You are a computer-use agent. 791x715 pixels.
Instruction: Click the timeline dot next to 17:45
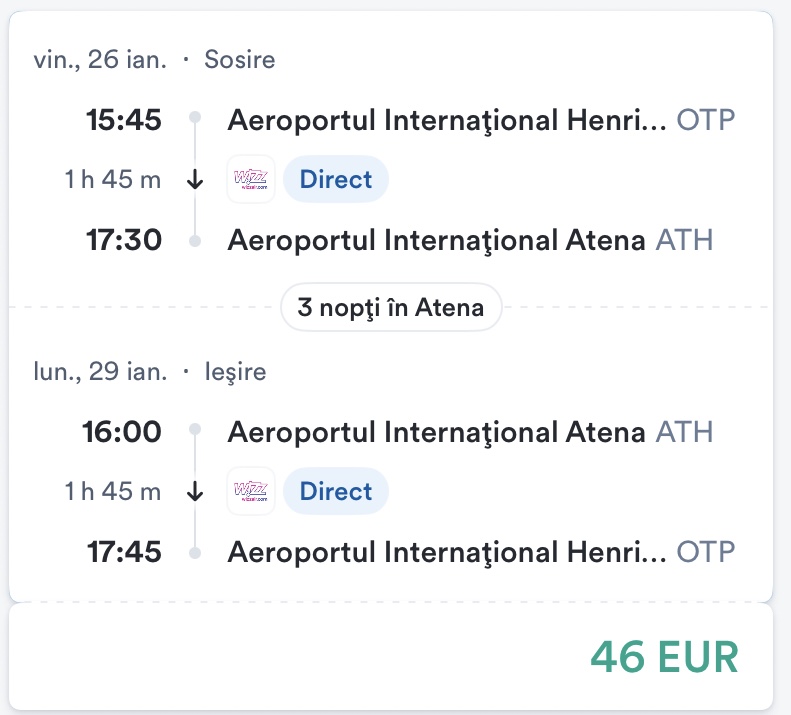[x=196, y=551]
